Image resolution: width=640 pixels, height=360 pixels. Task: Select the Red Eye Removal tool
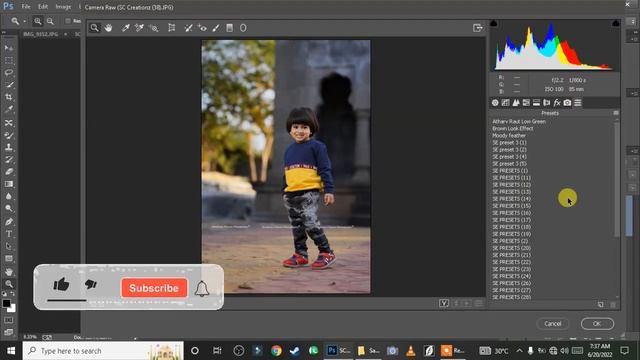(202, 28)
